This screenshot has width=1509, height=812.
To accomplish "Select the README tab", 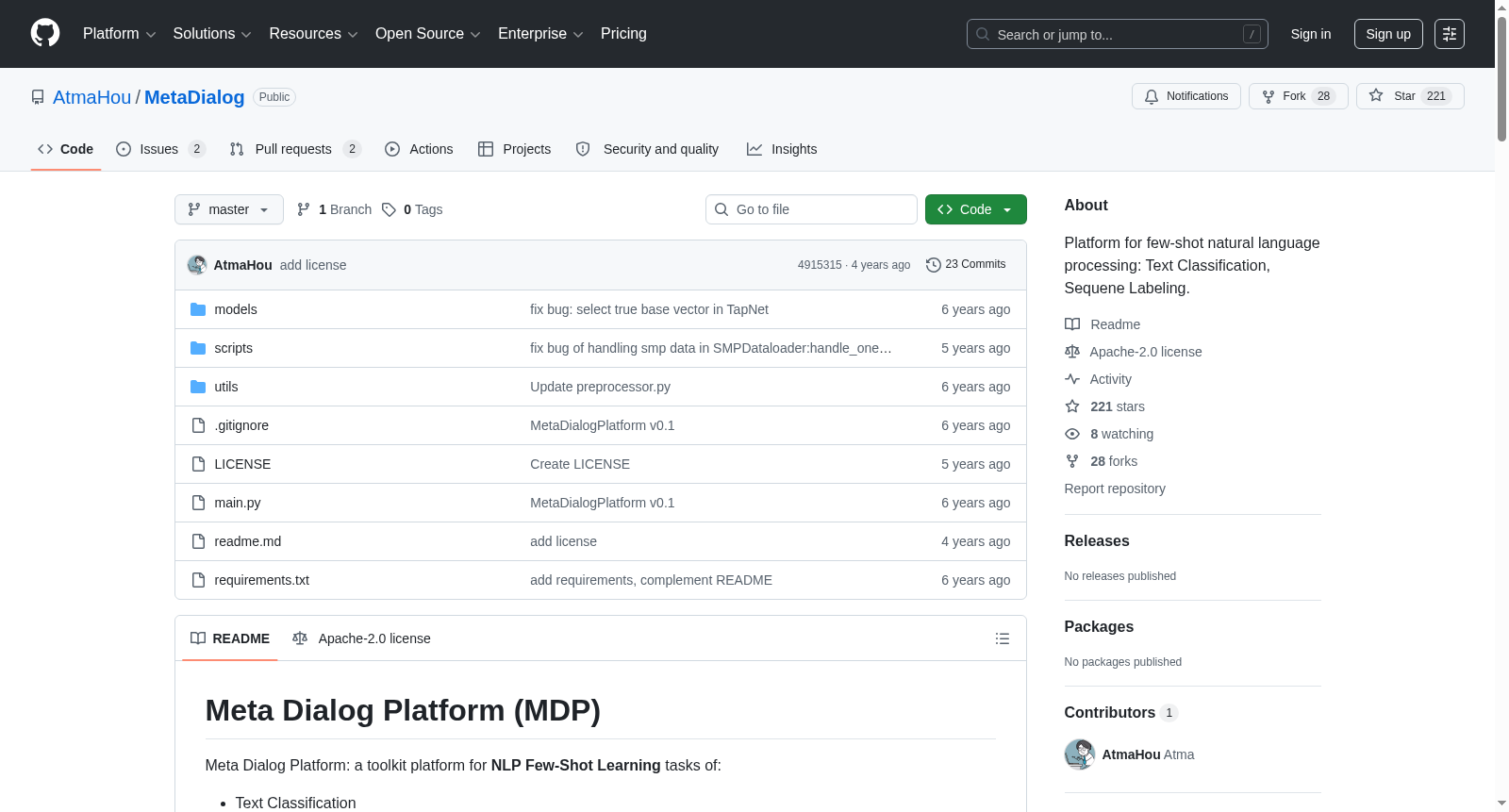I will (230, 638).
